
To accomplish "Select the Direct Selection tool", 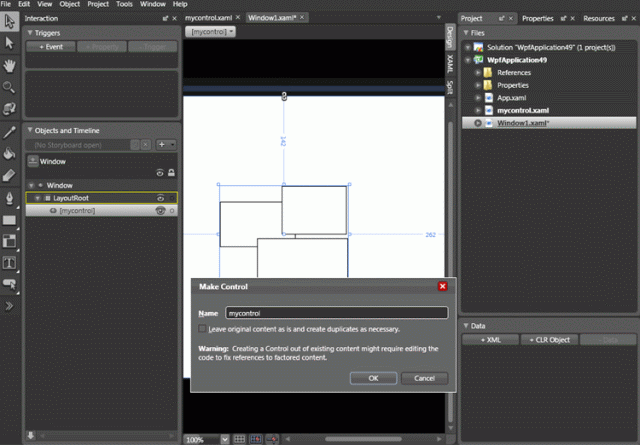I will [x=9, y=42].
